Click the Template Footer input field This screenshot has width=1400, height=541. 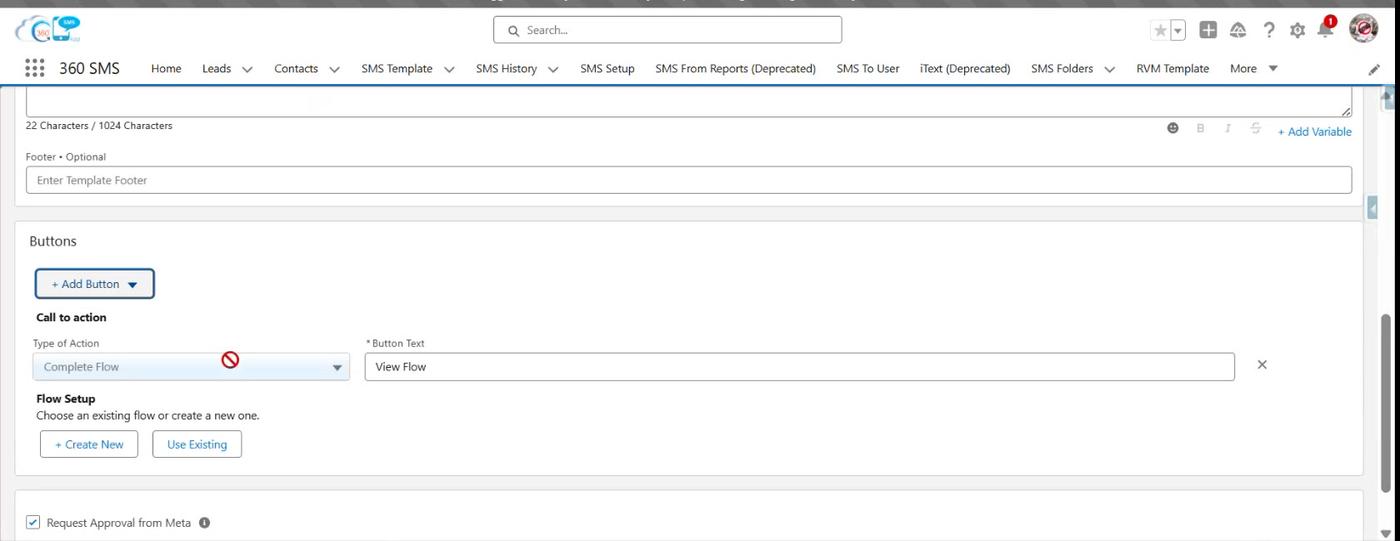(688, 180)
